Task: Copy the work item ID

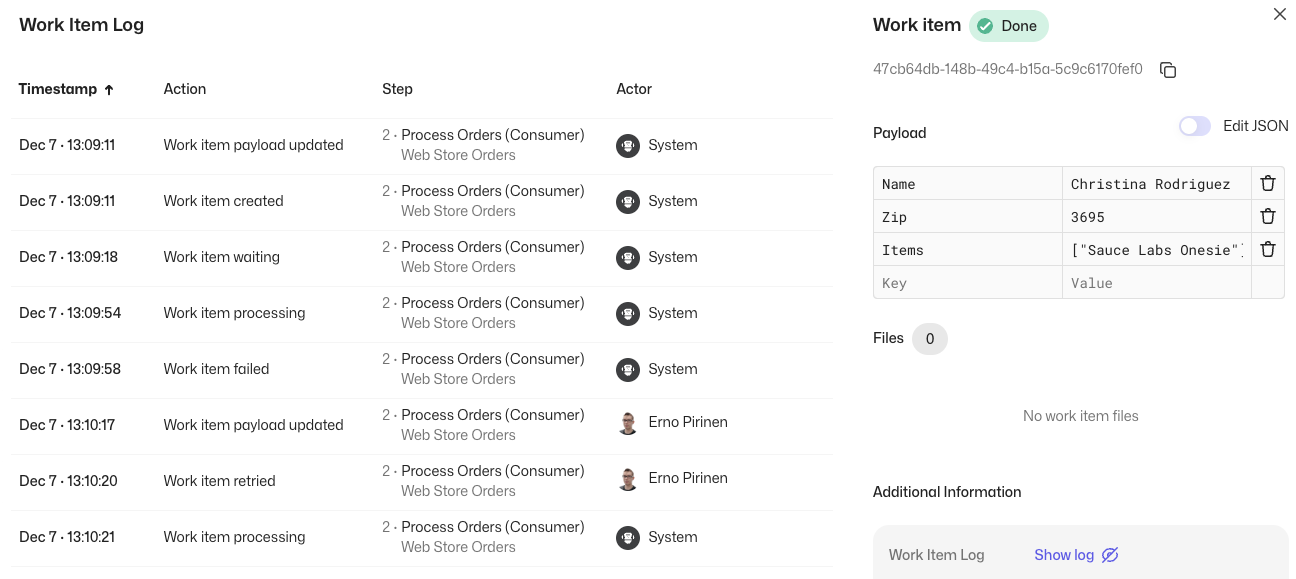Action: coord(1168,70)
